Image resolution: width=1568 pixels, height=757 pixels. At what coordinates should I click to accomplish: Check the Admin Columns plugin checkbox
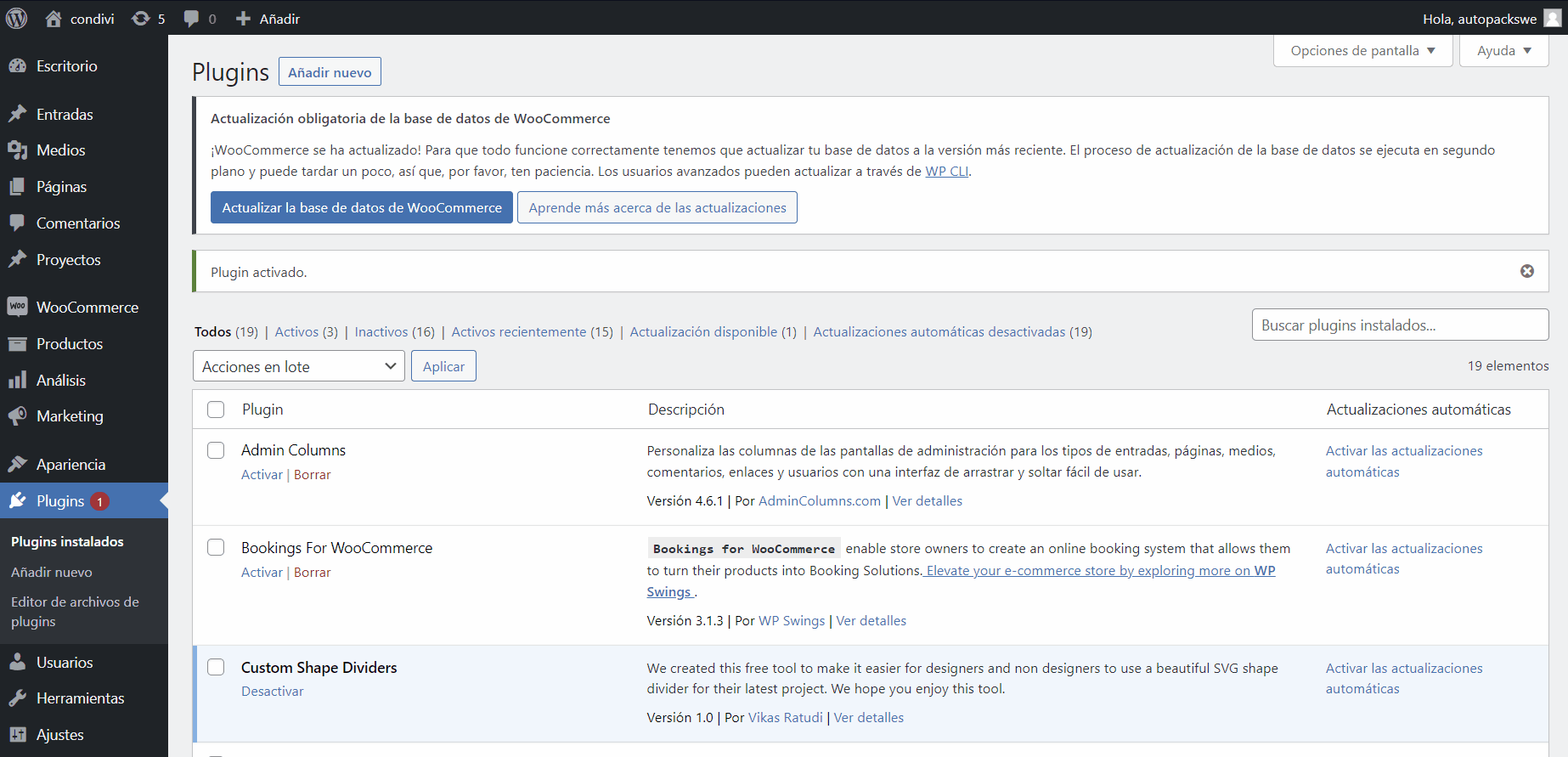pyautogui.click(x=216, y=450)
